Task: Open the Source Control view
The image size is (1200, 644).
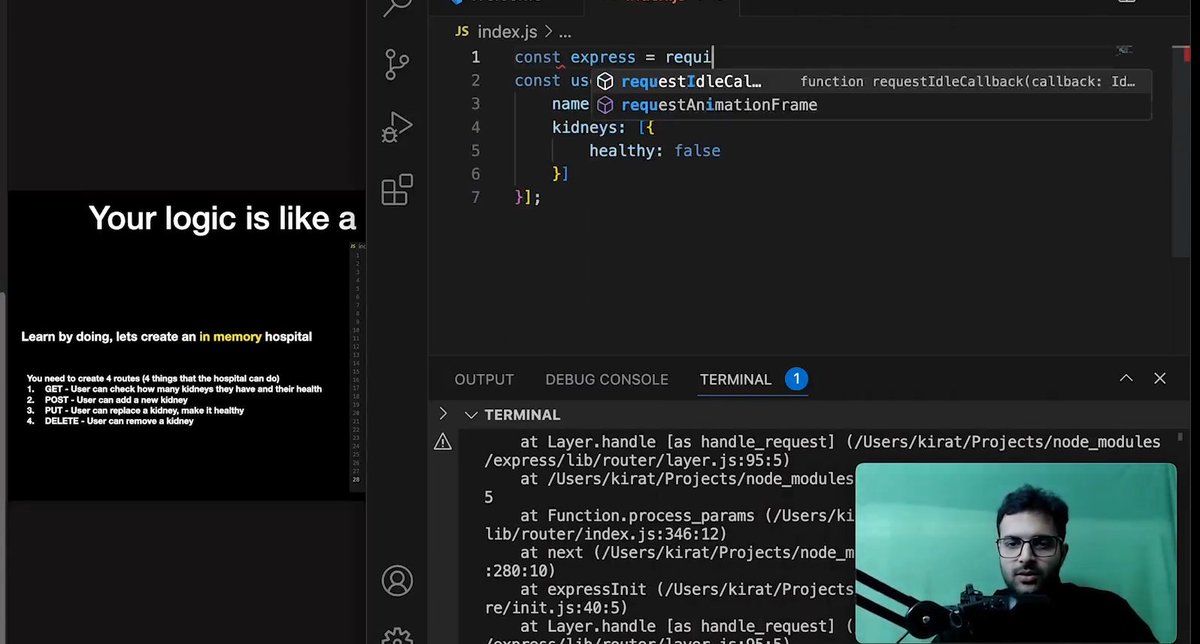Action: 397,65
